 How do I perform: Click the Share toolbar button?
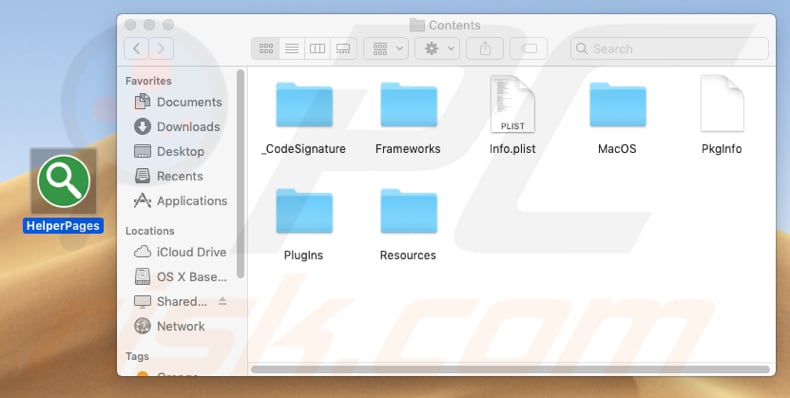(x=485, y=49)
